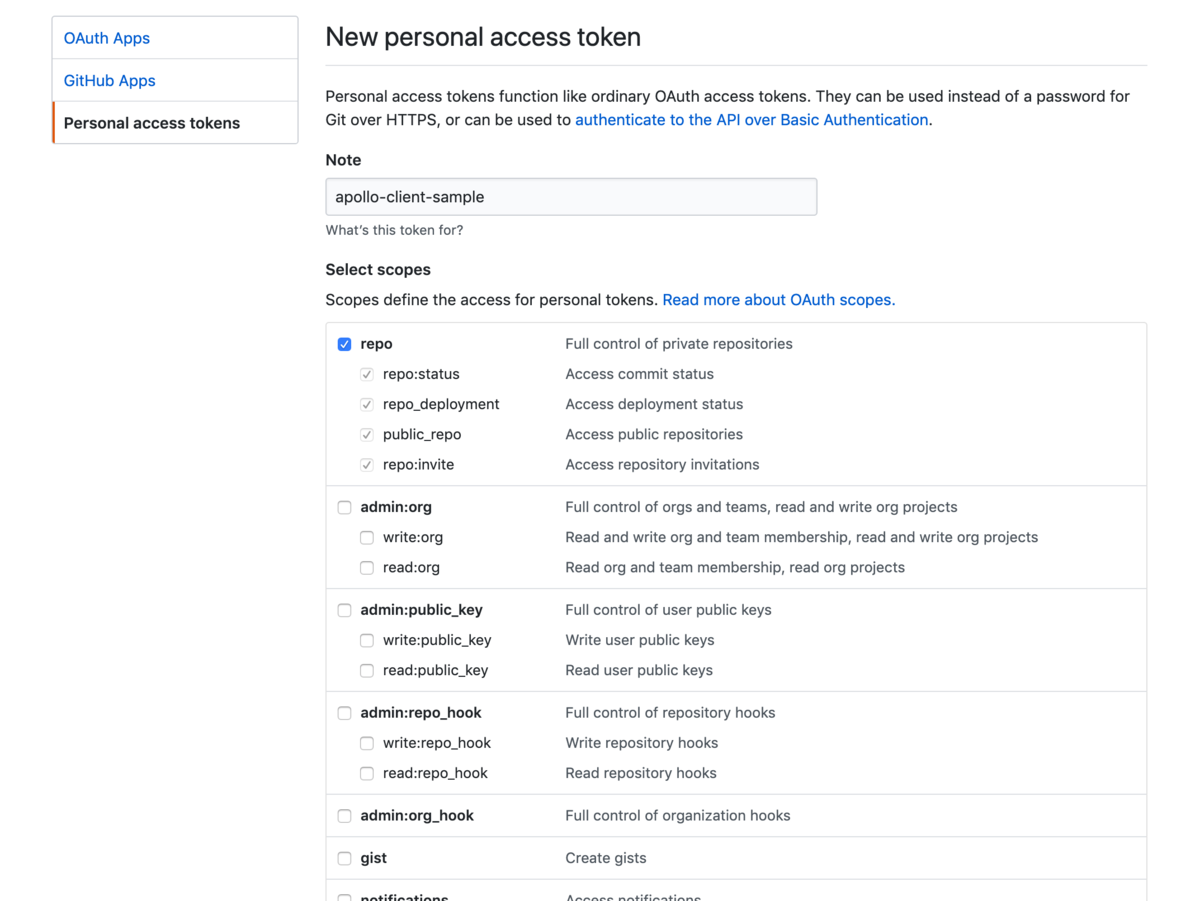Toggle the repo:invite checkbox
The image size is (1200, 901).
pos(367,464)
